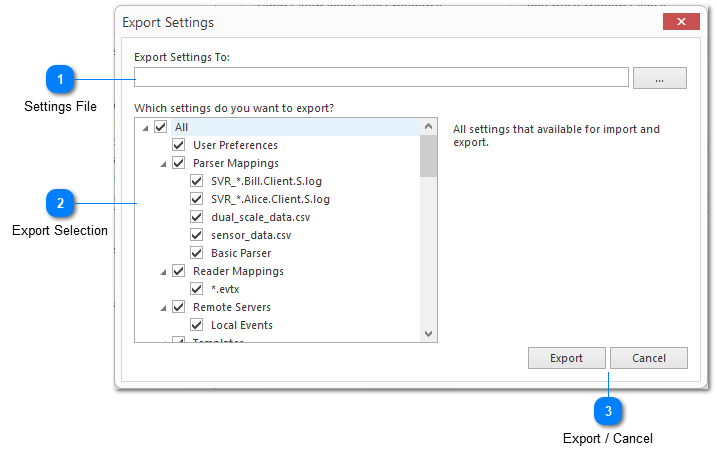Image resolution: width=717 pixels, height=462 pixels.
Task: Select the Reader Mappings label
Action: click(x=238, y=271)
